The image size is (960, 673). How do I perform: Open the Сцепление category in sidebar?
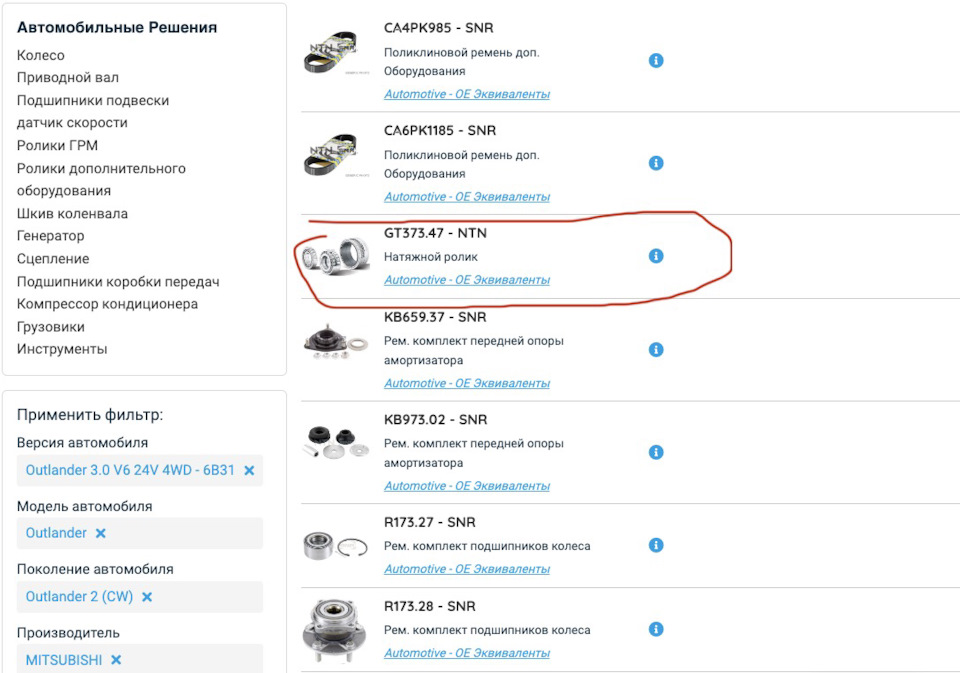[52, 258]
